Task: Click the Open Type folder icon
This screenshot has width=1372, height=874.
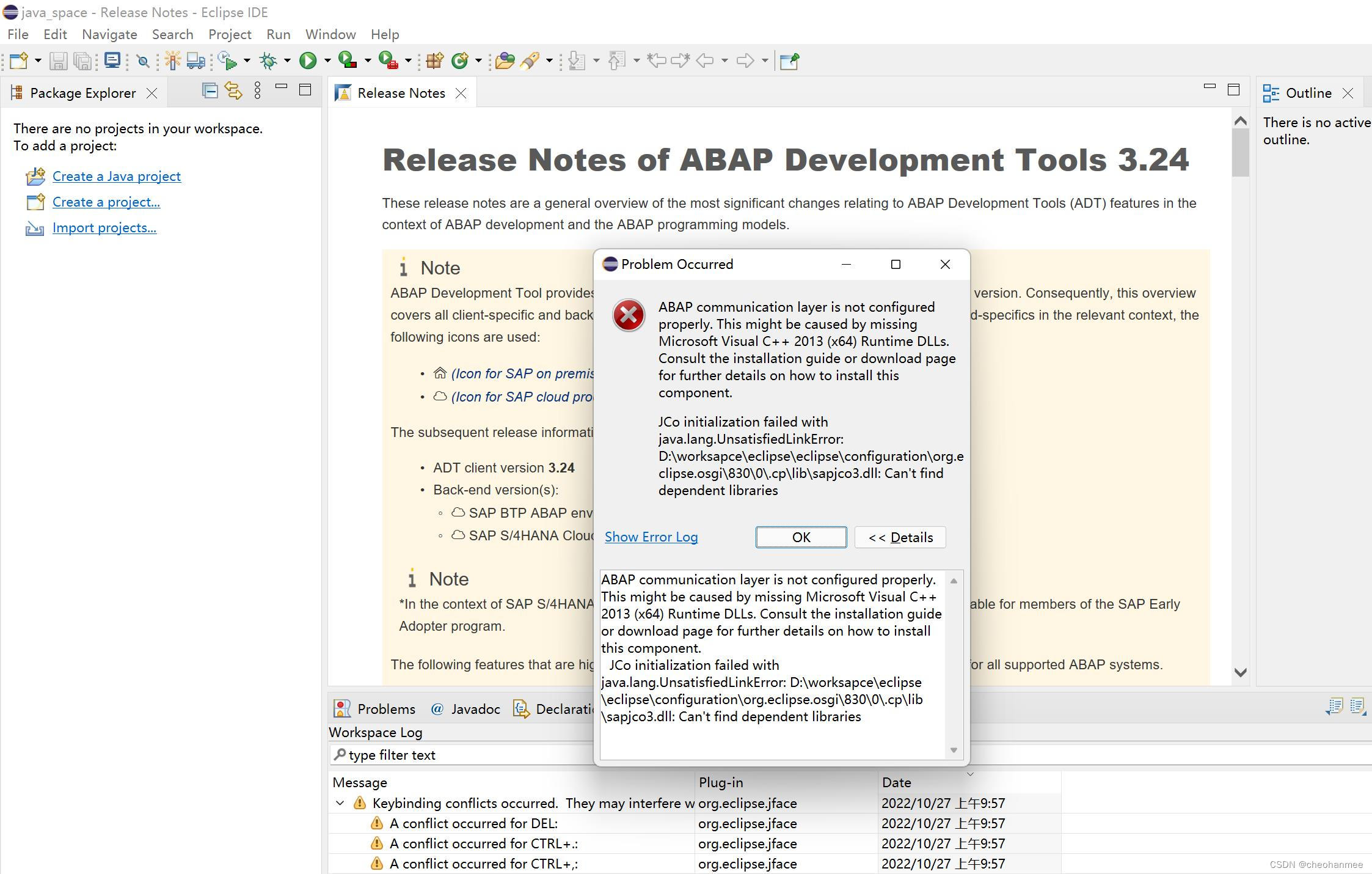Action: point(505,61)
